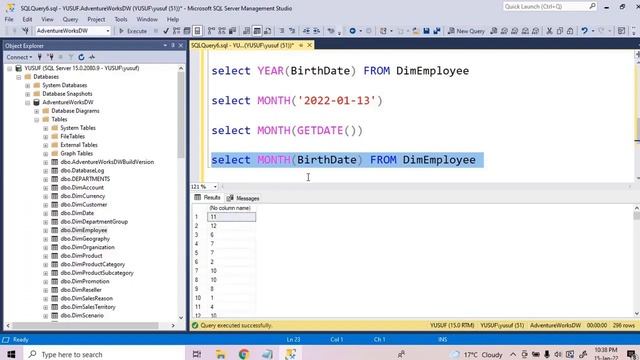
Task: Parse the query with the checkmark icon
Action: (x=166, y=31)
